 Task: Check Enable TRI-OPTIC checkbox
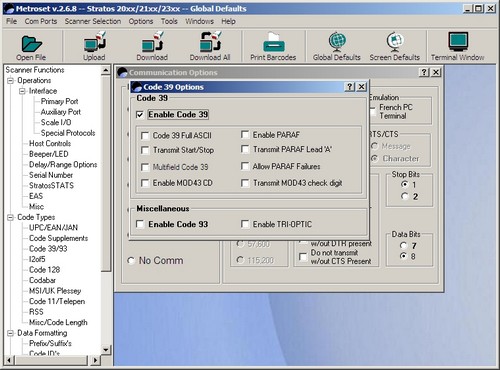(x=245, y=224)
